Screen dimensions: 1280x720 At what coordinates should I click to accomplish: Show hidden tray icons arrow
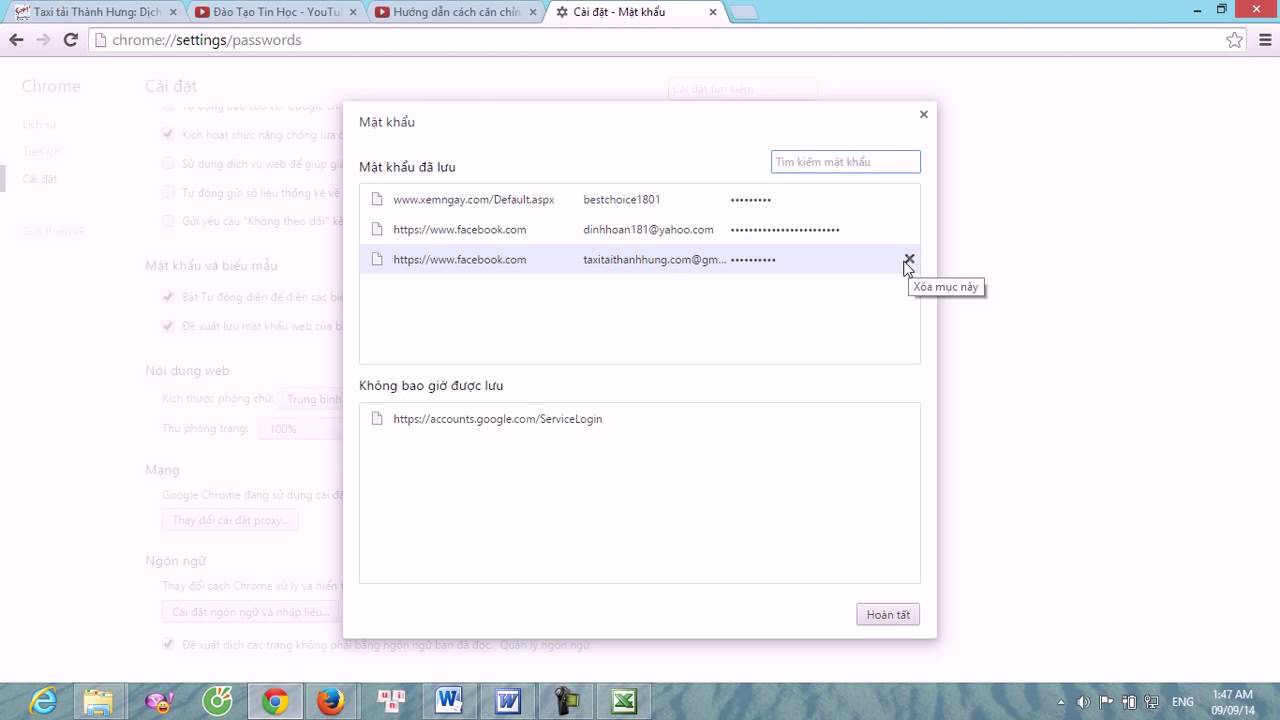pyautogui.click(x=1060, y=702)
